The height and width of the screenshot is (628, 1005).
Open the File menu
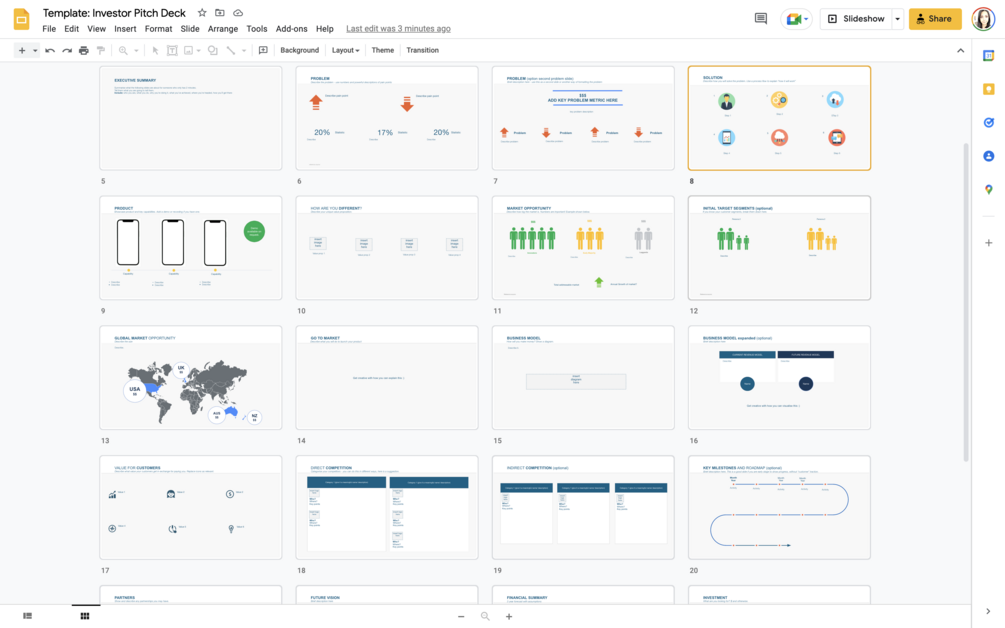click(49, 29)
